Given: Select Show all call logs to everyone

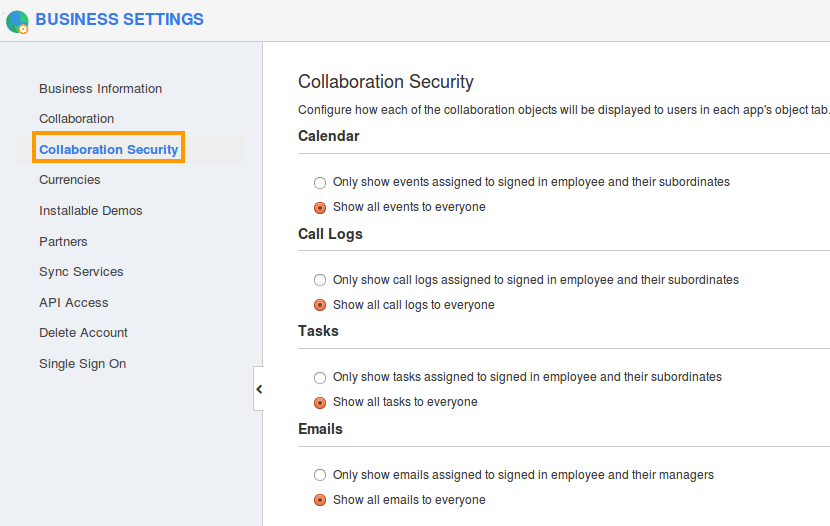Looking at the screenshot, I should (320, 306).
